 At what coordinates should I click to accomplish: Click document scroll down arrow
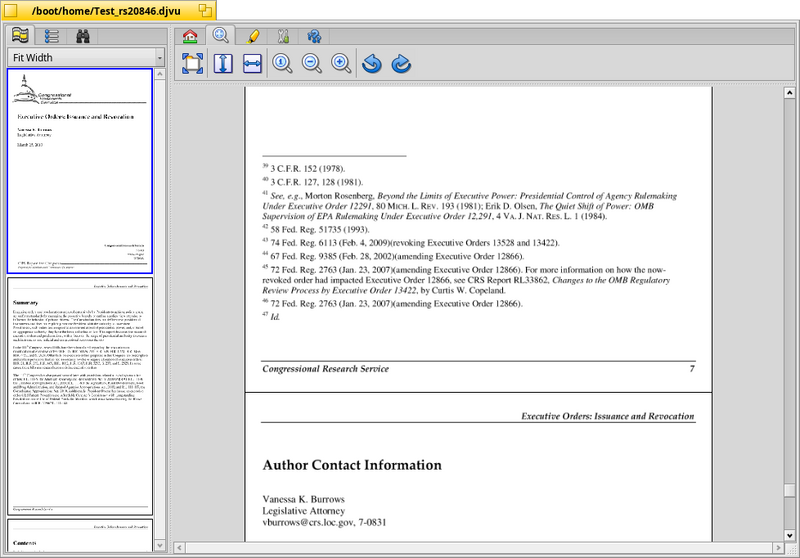pos(789,536)
